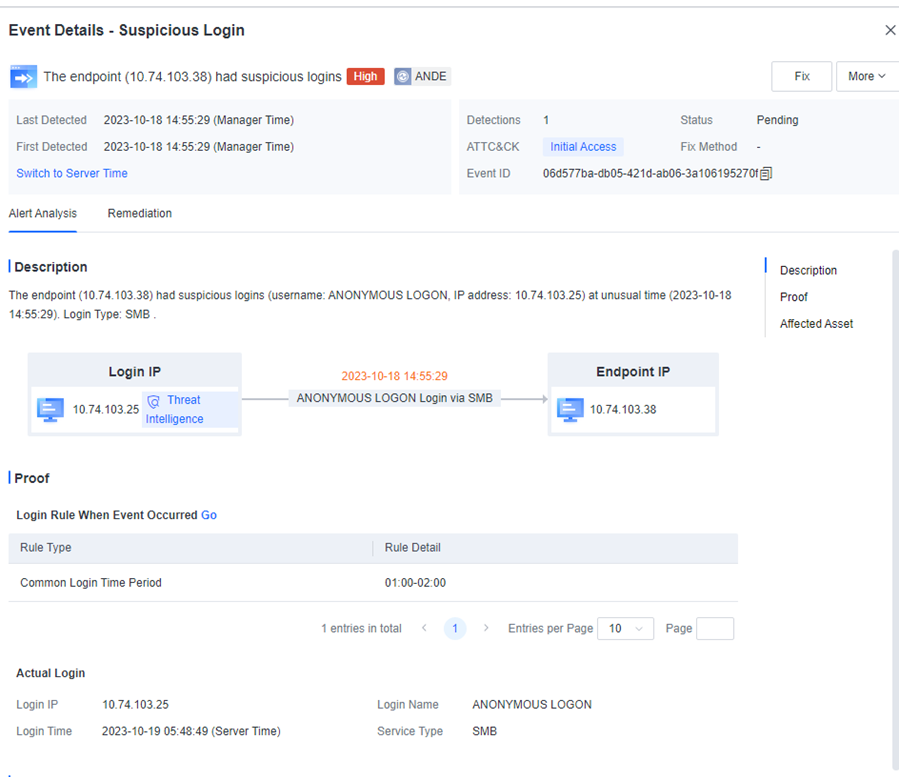Click the Initial Access ATT&CK tag
Screen dimensions: 914x777
pyautogui.click(x=583, y=147)
